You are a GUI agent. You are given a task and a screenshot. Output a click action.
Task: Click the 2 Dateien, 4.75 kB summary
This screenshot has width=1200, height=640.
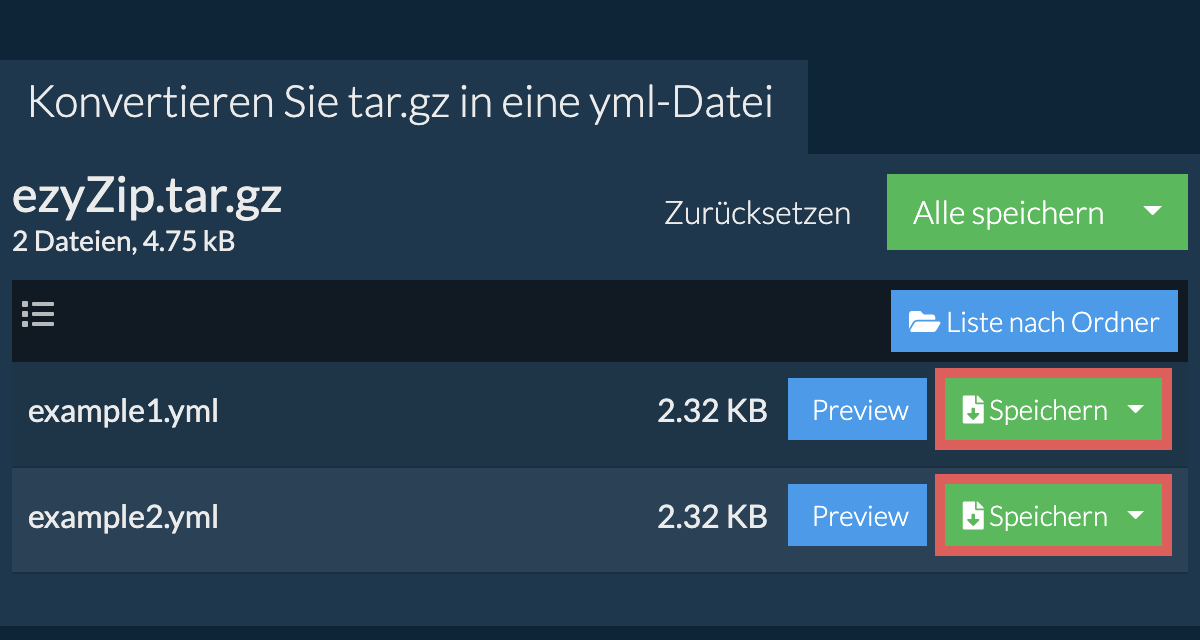123,241
